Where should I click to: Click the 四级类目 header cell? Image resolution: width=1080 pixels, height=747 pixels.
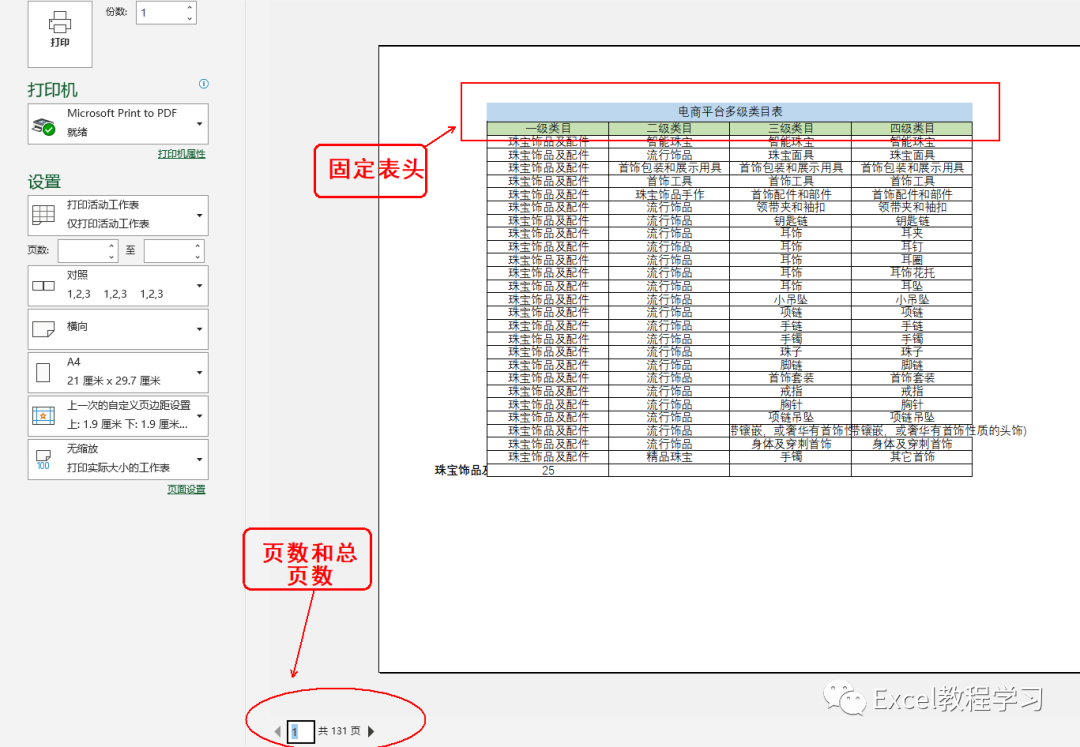coord(912,129)
